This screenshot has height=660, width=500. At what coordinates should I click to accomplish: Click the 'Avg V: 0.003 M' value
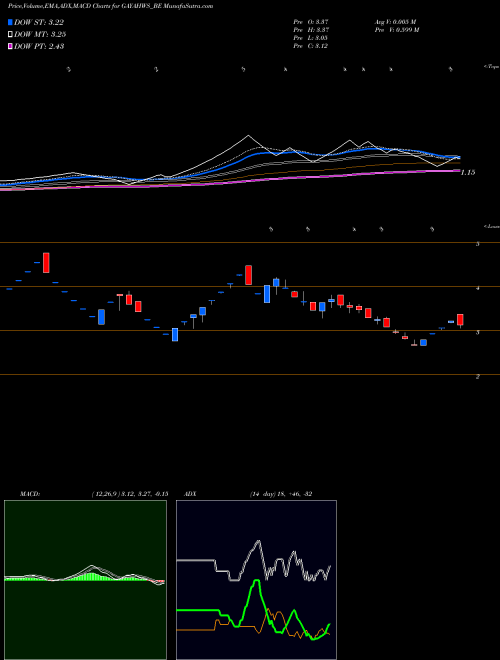(x=395, y=21)
